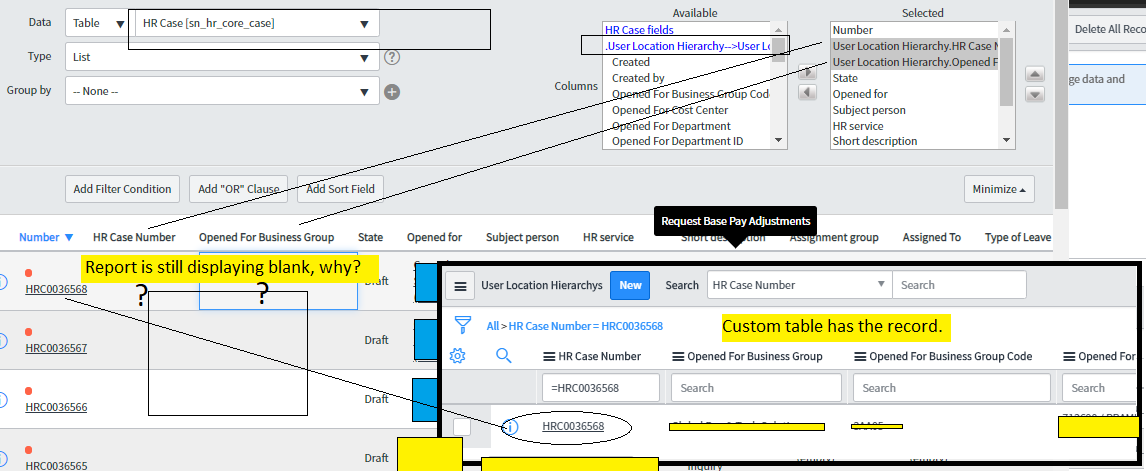Viewport: 1146px width, 471px height.
Task: Select Number in the Selected columns list
Action: (852, 30)
